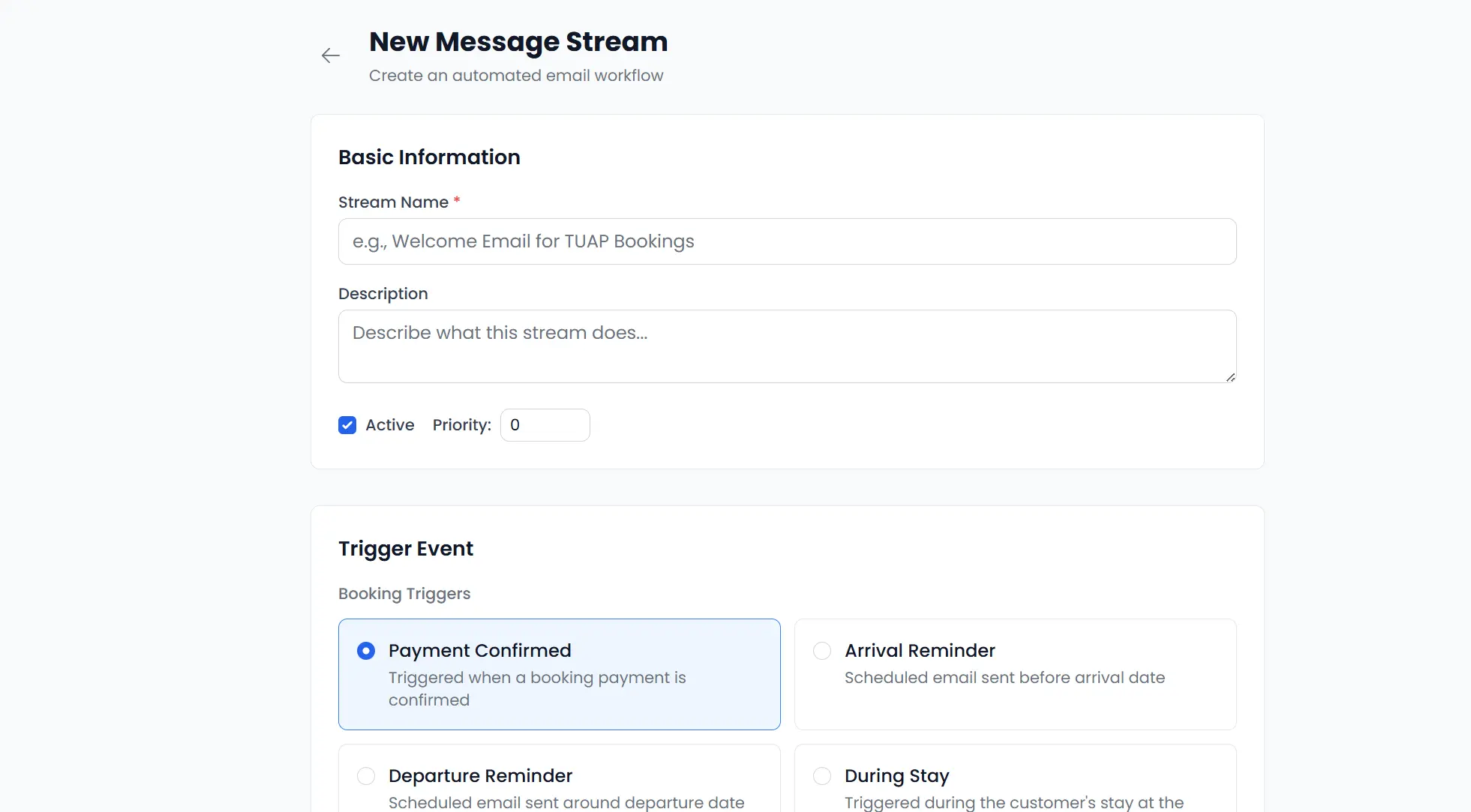Select the During Stay trigger radio button
Viewport: 1471px width, 812px height.
coord(821,776)
